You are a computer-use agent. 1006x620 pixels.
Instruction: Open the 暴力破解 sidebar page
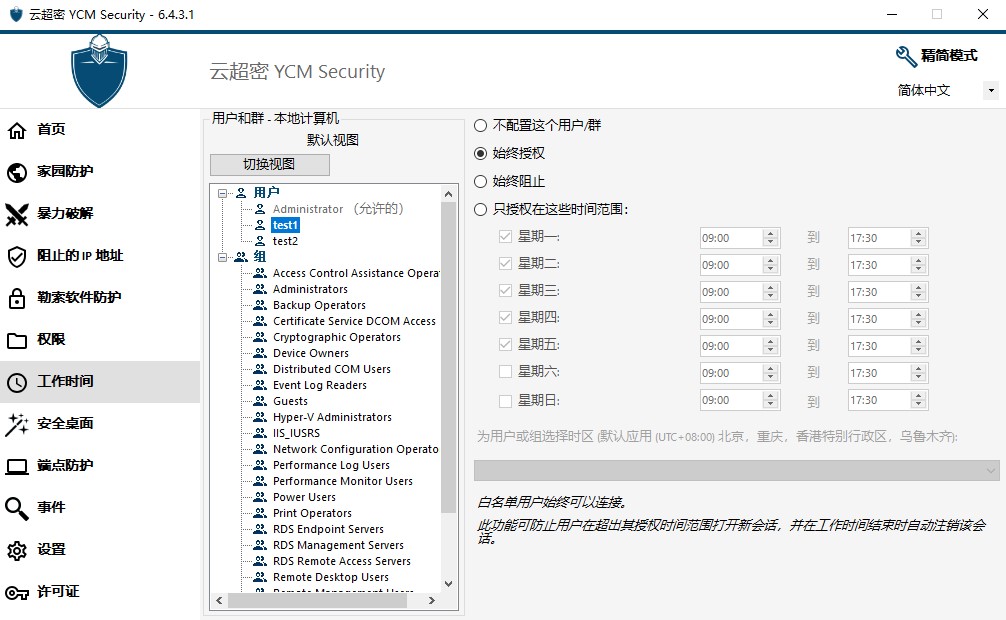tap(99, 214)
